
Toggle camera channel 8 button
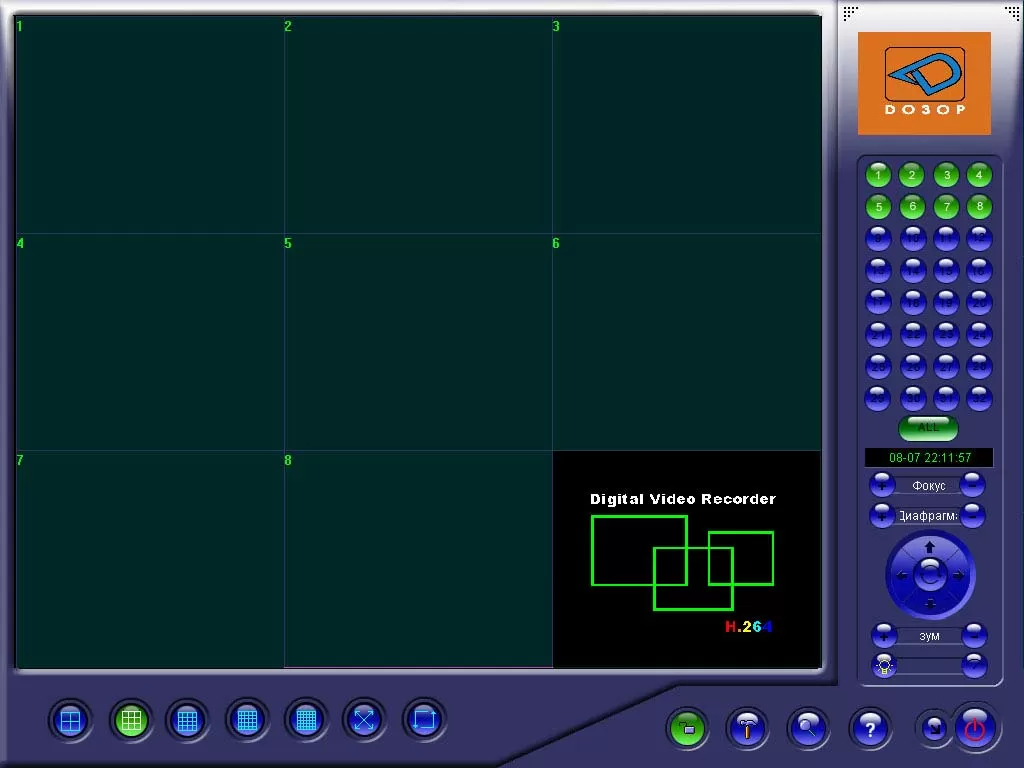(x=979, y=207)
